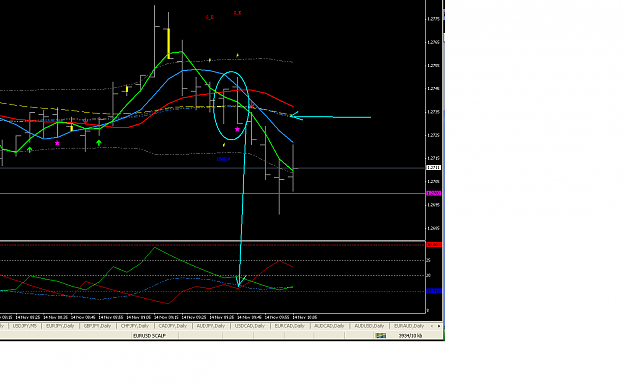This screenshot has width=625, height=391.
Task: Click the chart tabs scroll-right arrow
Action: coord(439,326)
